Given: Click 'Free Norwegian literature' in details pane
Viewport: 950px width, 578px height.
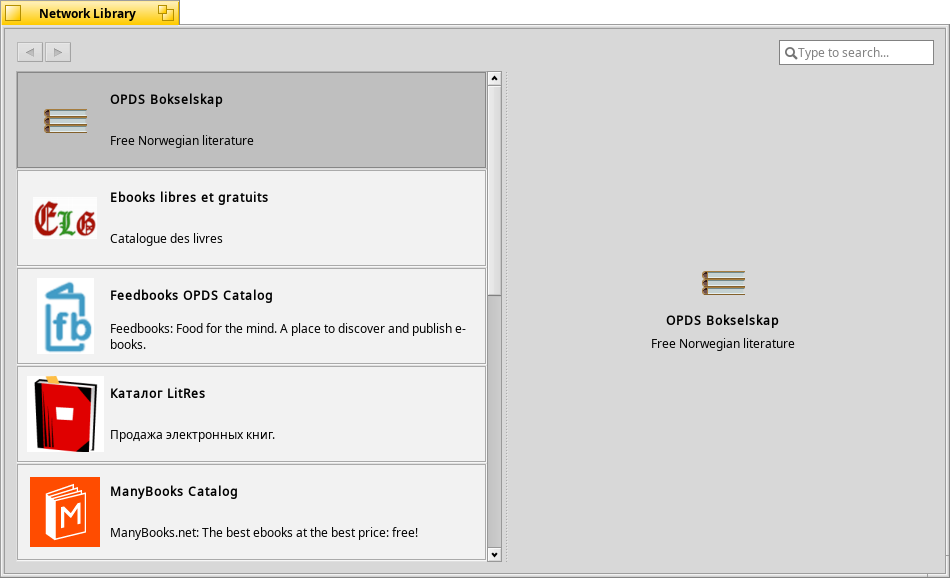Looking at the screenshot, I should click(723, 344).
